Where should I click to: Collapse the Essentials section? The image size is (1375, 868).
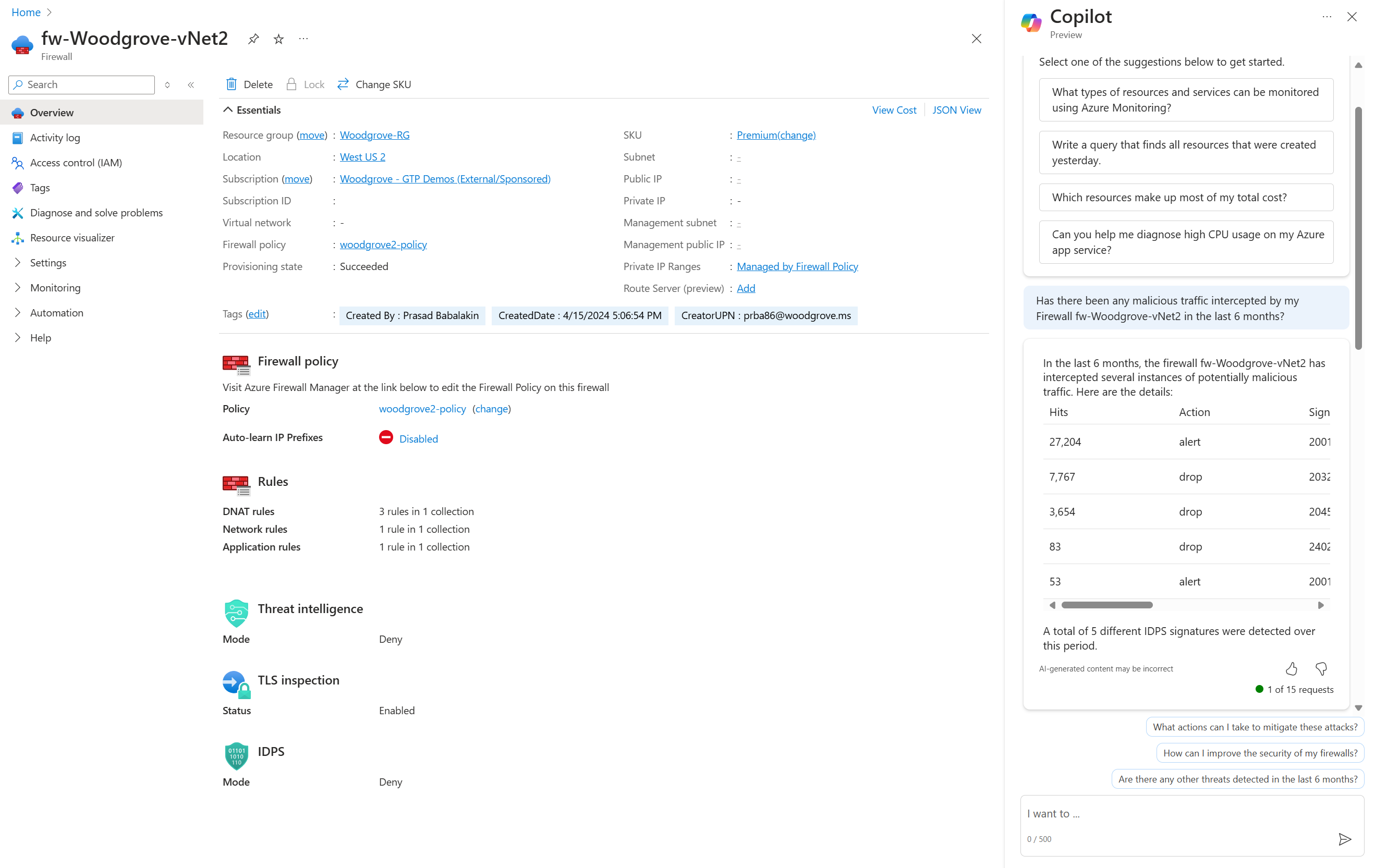[228, 109]
